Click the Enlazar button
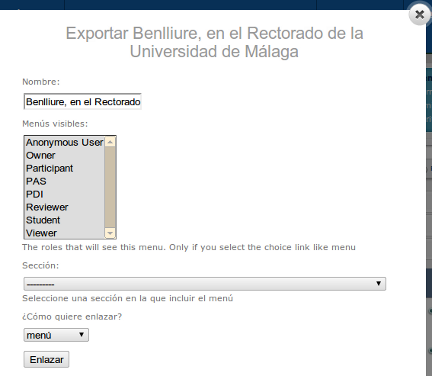The height and width of the screenshot is (376, 432). 46,360
